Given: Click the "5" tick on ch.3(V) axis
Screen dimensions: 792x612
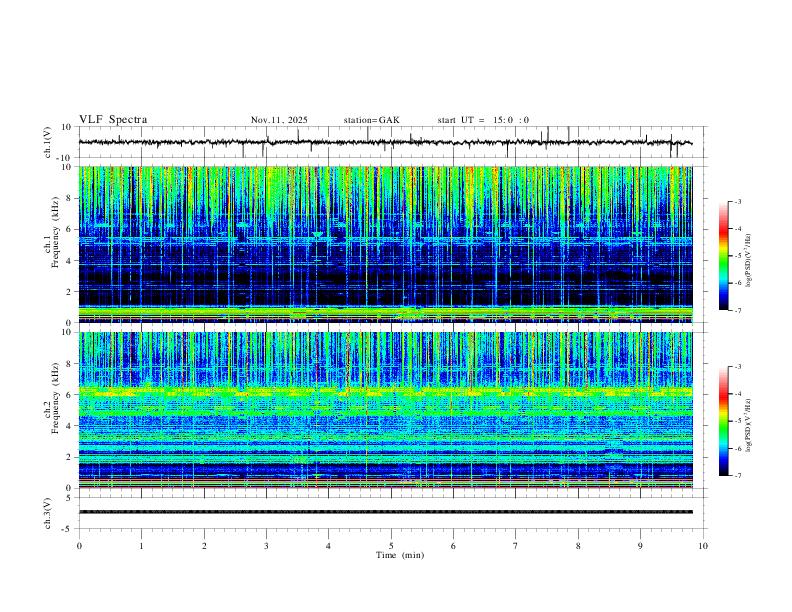Looking at the screenshot, I should coord(69,497).
